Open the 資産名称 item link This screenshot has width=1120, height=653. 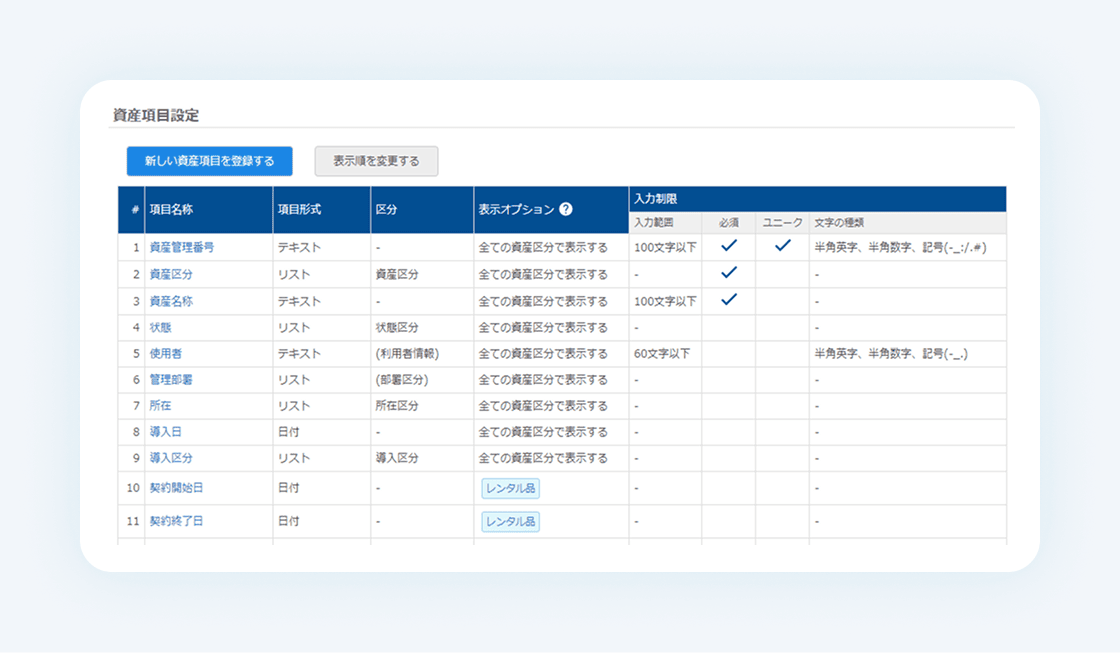[171, 301]
